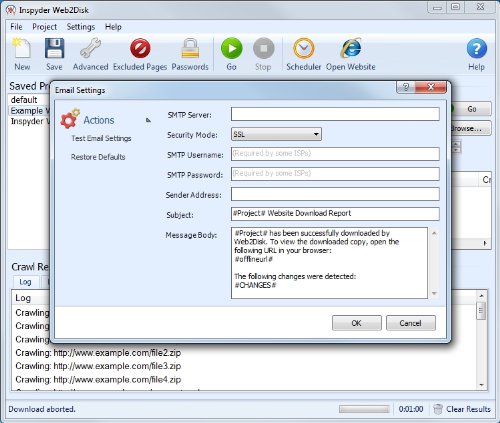Click the grey Stop icon
The image size is (500, 423).
[x=263, y=49]
